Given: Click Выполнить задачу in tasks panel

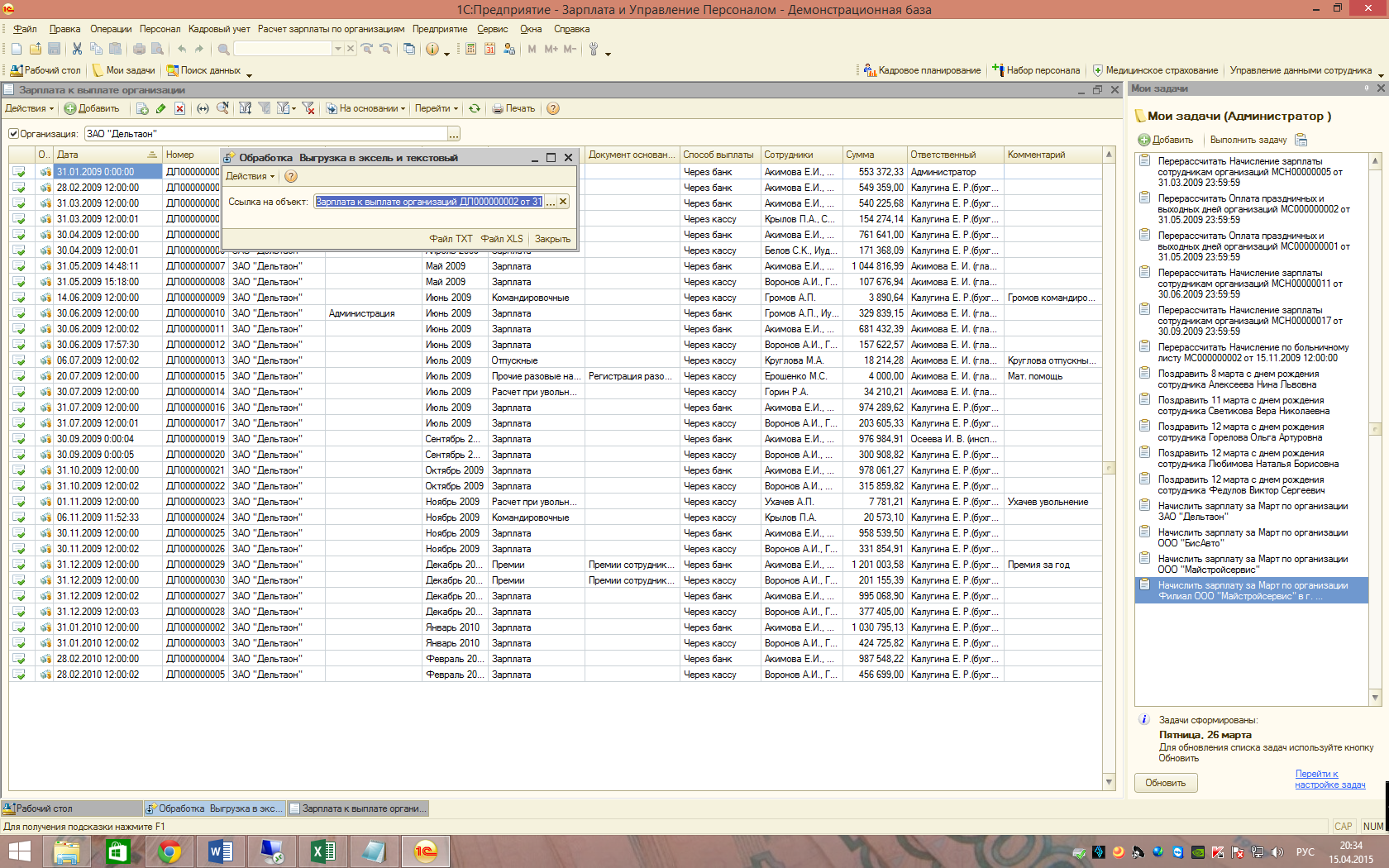Looking at the screenshot, I should 1248,140.
